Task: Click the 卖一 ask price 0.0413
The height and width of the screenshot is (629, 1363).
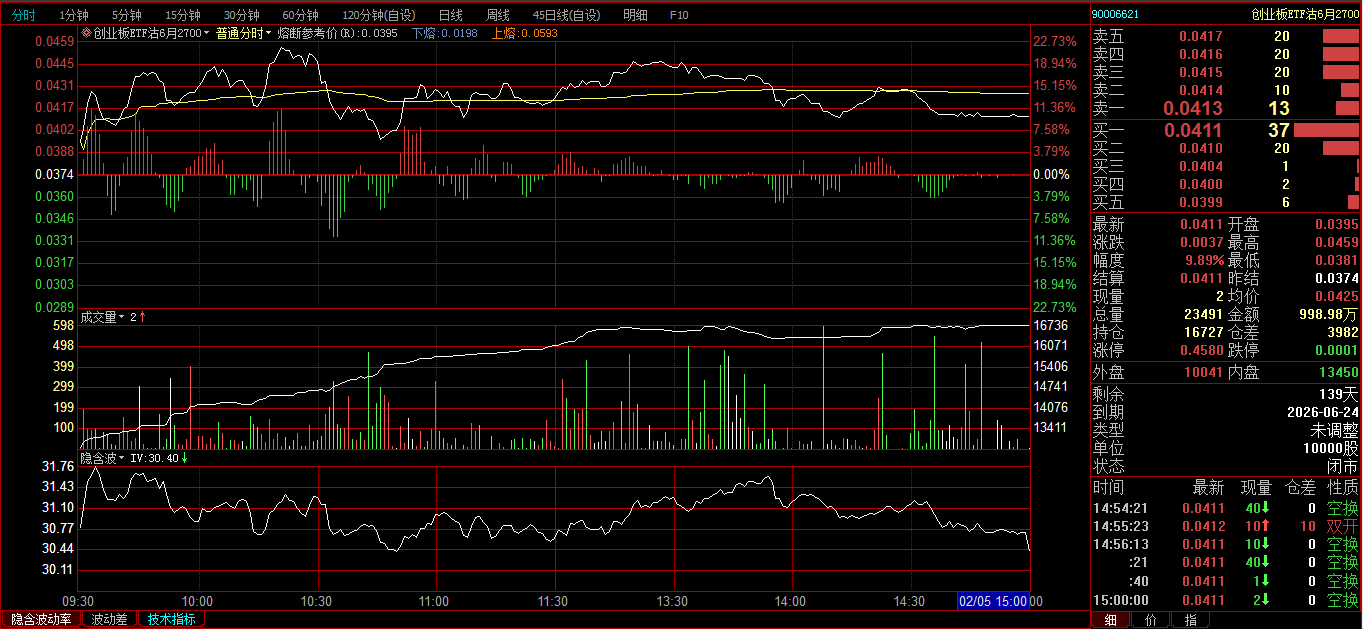Action: point(1193,108)
